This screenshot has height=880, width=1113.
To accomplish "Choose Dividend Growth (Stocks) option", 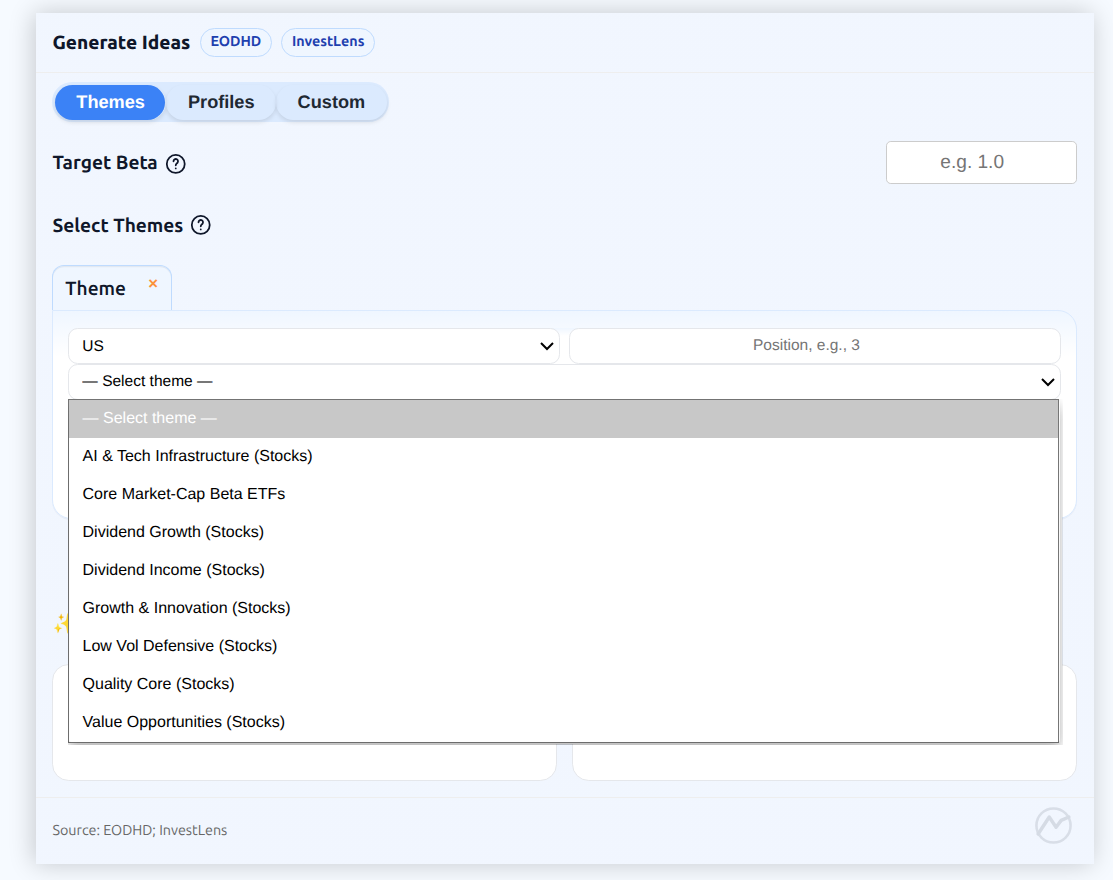I will coord(564,532).
